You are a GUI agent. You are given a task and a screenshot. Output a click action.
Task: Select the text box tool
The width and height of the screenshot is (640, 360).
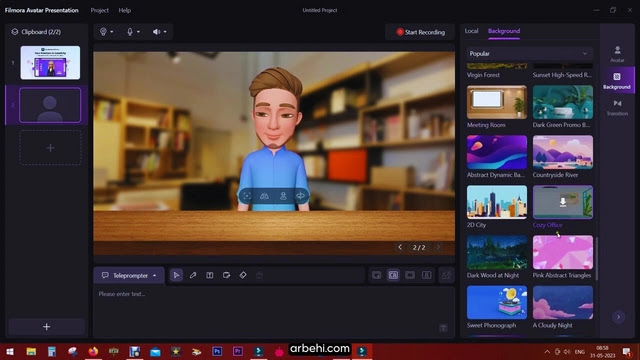pos(210,275)
